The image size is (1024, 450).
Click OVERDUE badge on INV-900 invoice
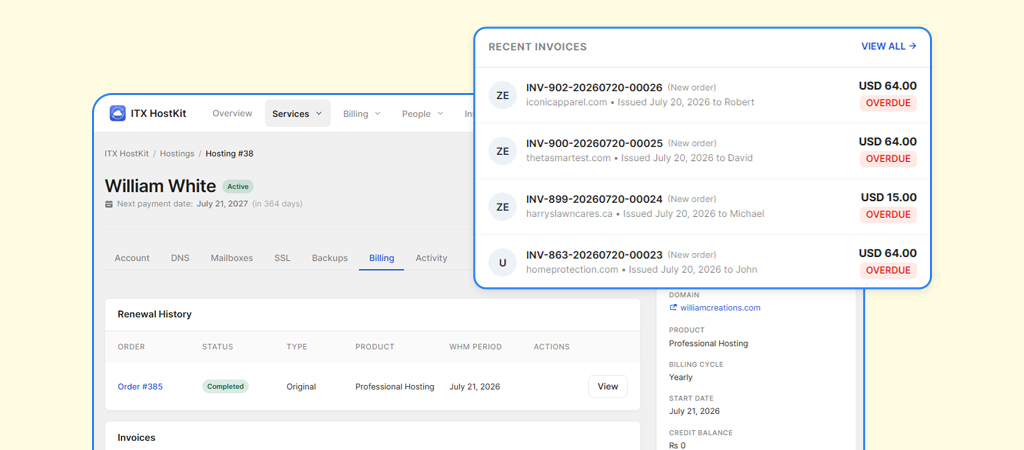(888, 159)
